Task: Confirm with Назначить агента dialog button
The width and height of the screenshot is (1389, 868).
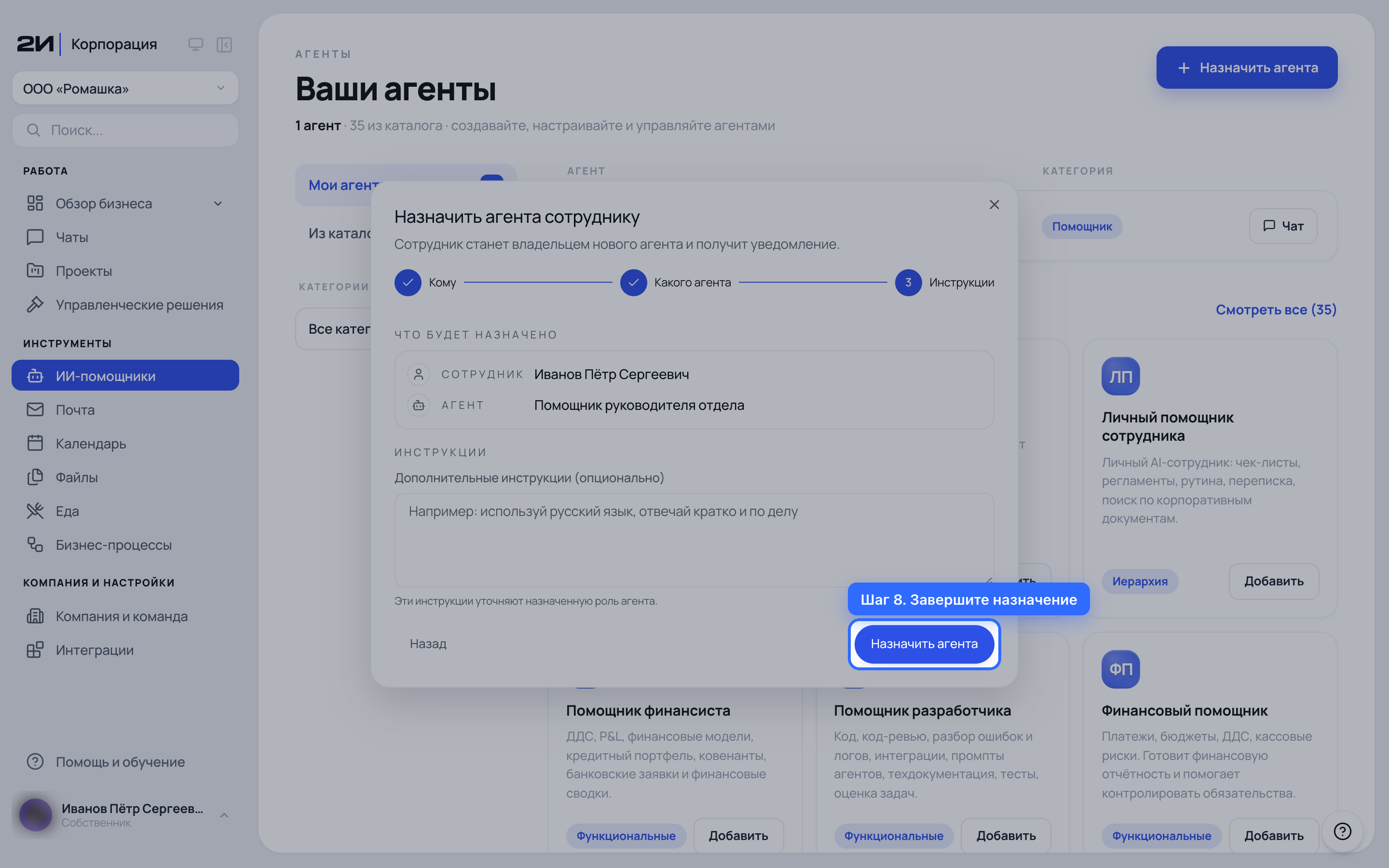Action: pyautogui.click(x=924, y=644)
